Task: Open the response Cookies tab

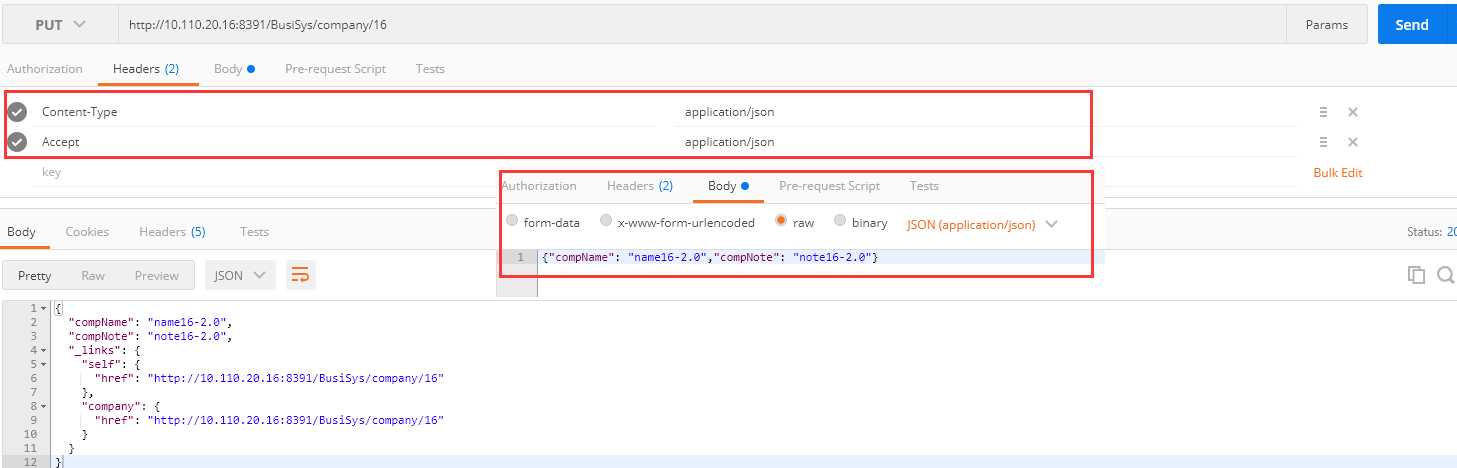Action: coord(87,232)
